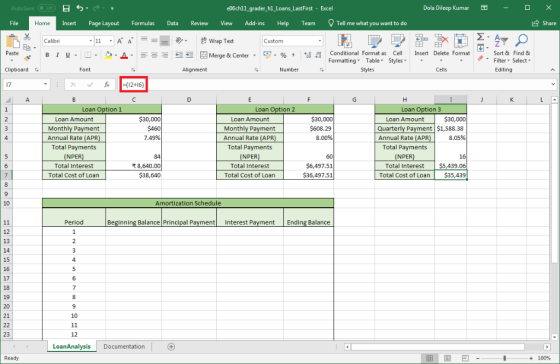Click the Format Painter brush icon

27,58
